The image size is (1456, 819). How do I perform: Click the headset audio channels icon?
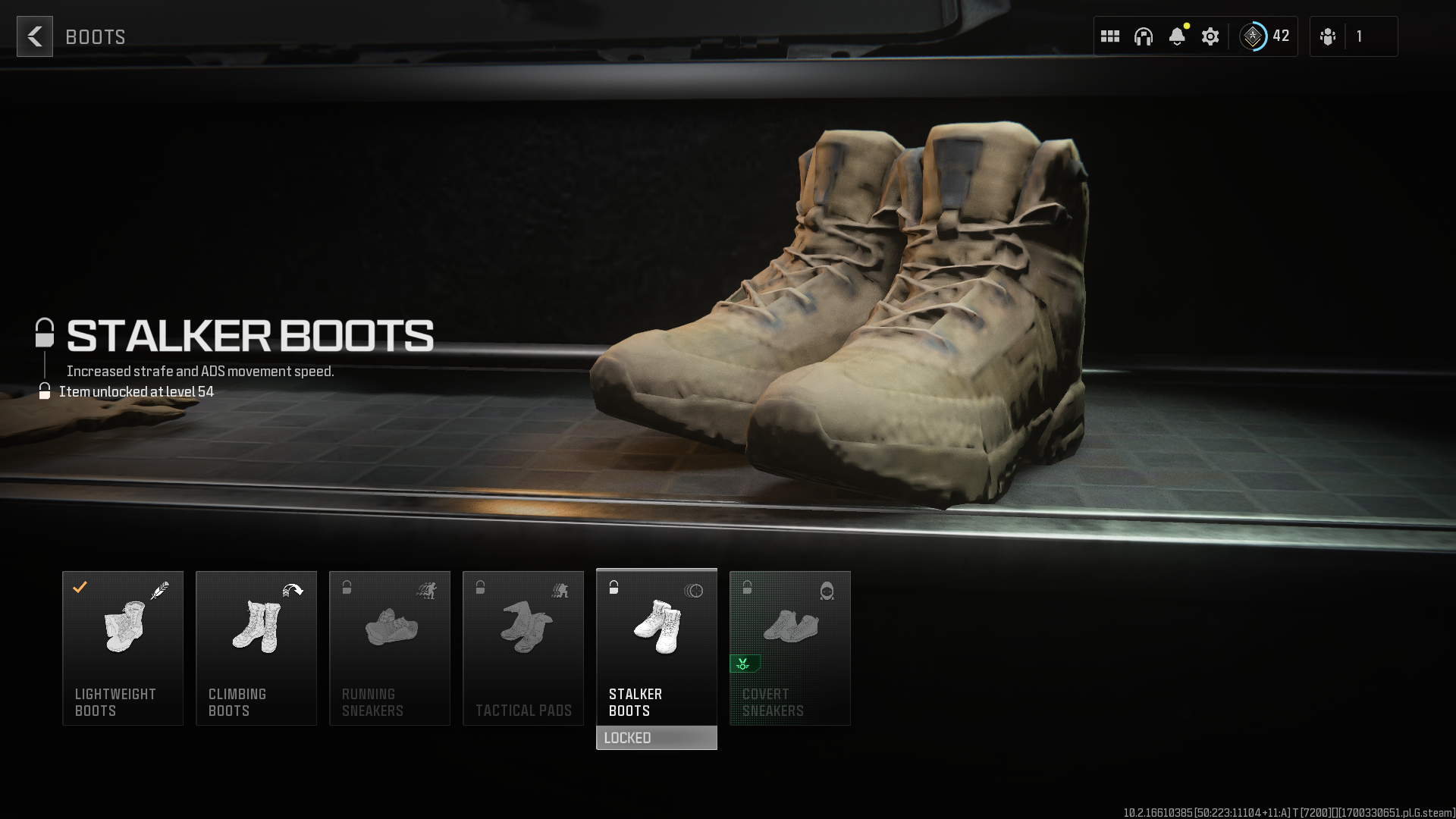coord(1144,36)
